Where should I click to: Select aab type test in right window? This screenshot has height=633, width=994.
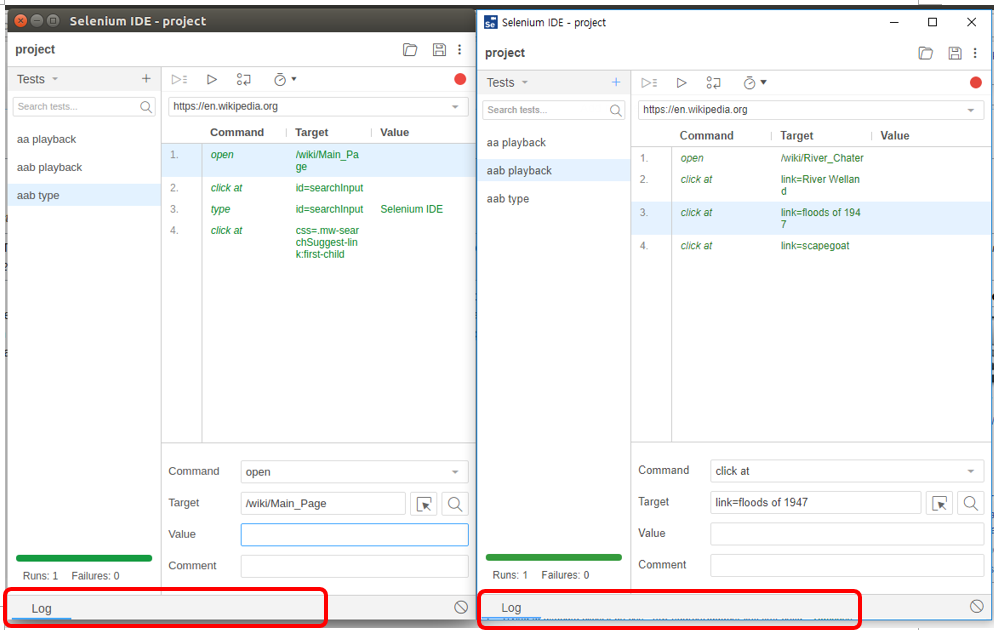(555, 198)
